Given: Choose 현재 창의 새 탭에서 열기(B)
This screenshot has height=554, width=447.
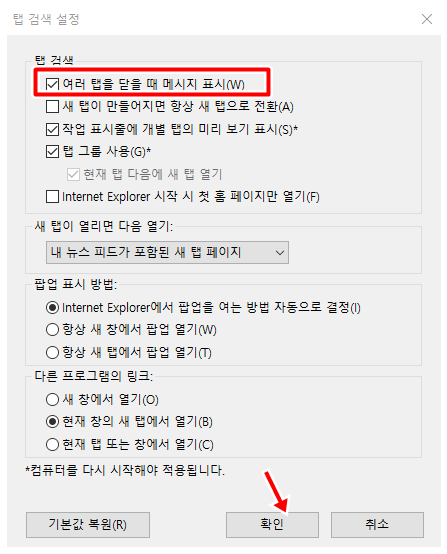Looking at the screenshot, I should pyautogui.click(x=52, y=422).
